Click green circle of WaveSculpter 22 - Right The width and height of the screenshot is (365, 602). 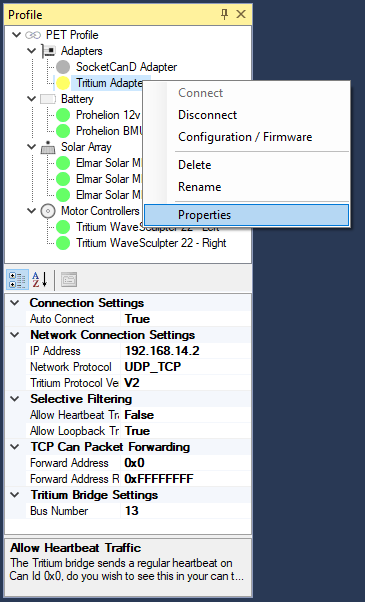pyautogui.click(x=63, y=243)
